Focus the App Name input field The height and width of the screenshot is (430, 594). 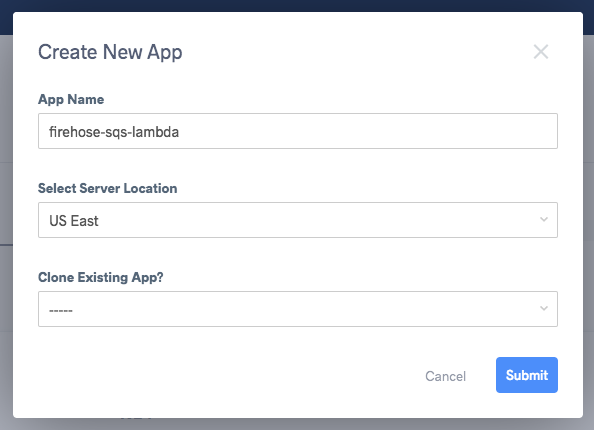click(x=298, y=131)
